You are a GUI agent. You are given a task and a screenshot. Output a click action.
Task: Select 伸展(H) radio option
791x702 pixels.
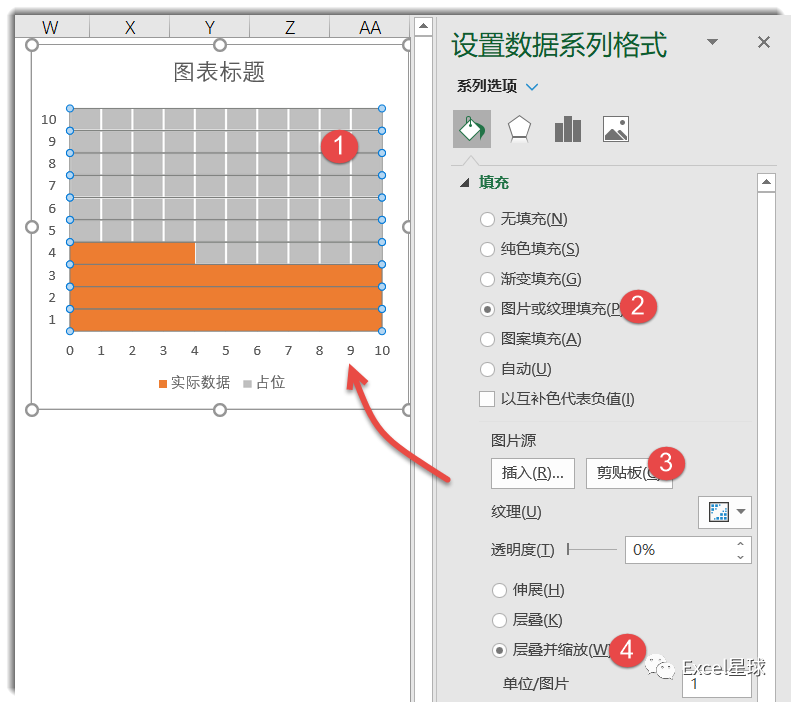coord(499,590)
